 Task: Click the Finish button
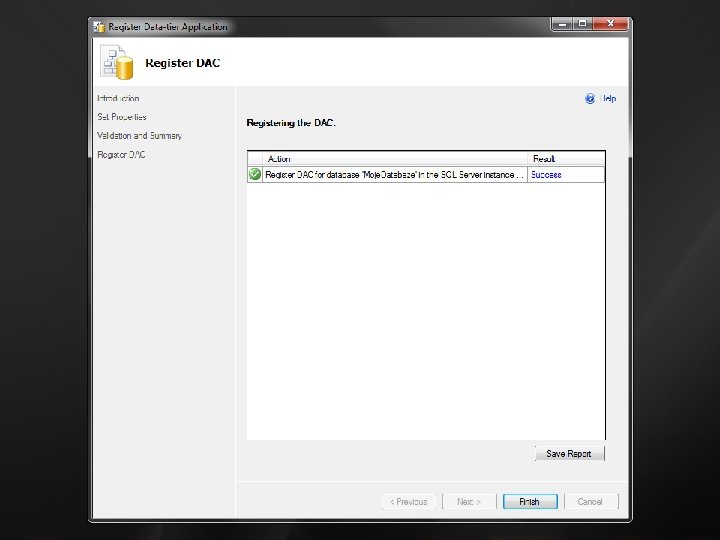click(530, 501)
